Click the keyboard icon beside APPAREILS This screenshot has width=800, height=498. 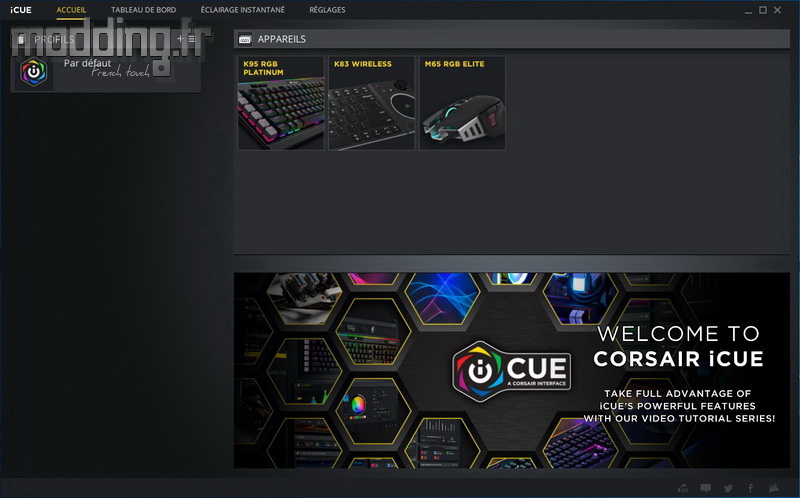[245, 39]
